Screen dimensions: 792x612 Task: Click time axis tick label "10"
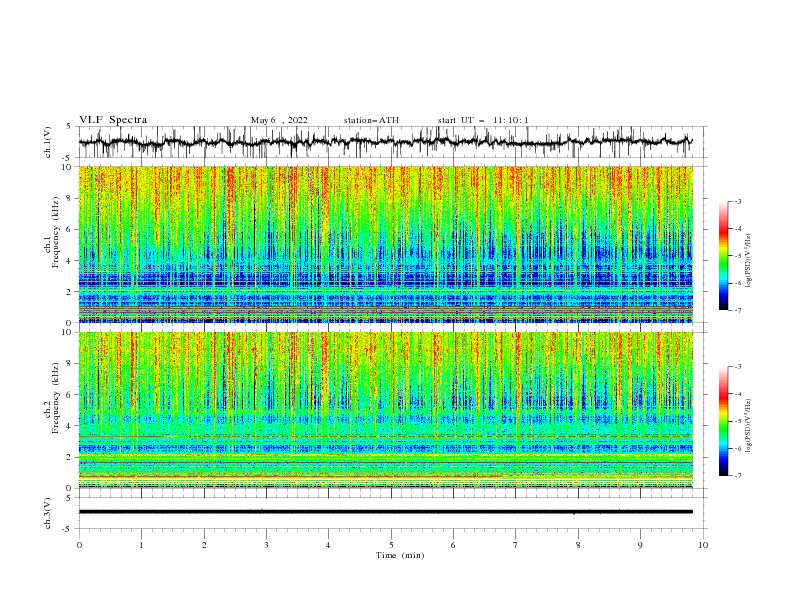(x=703, y=545)
